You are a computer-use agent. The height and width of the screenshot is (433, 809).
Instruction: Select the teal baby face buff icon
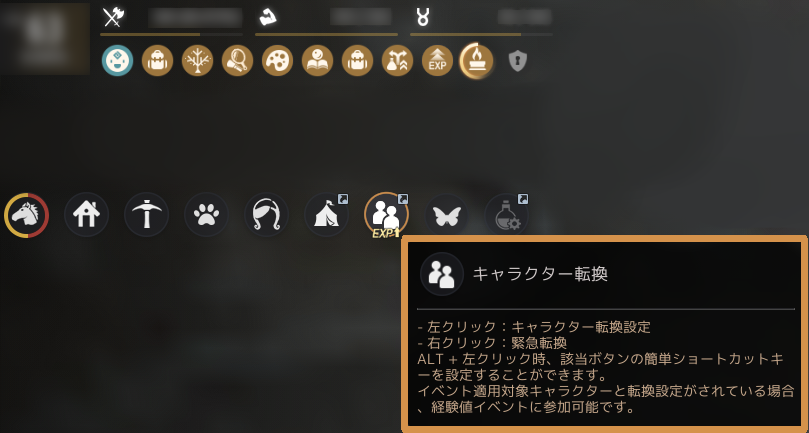pos(117,60)
